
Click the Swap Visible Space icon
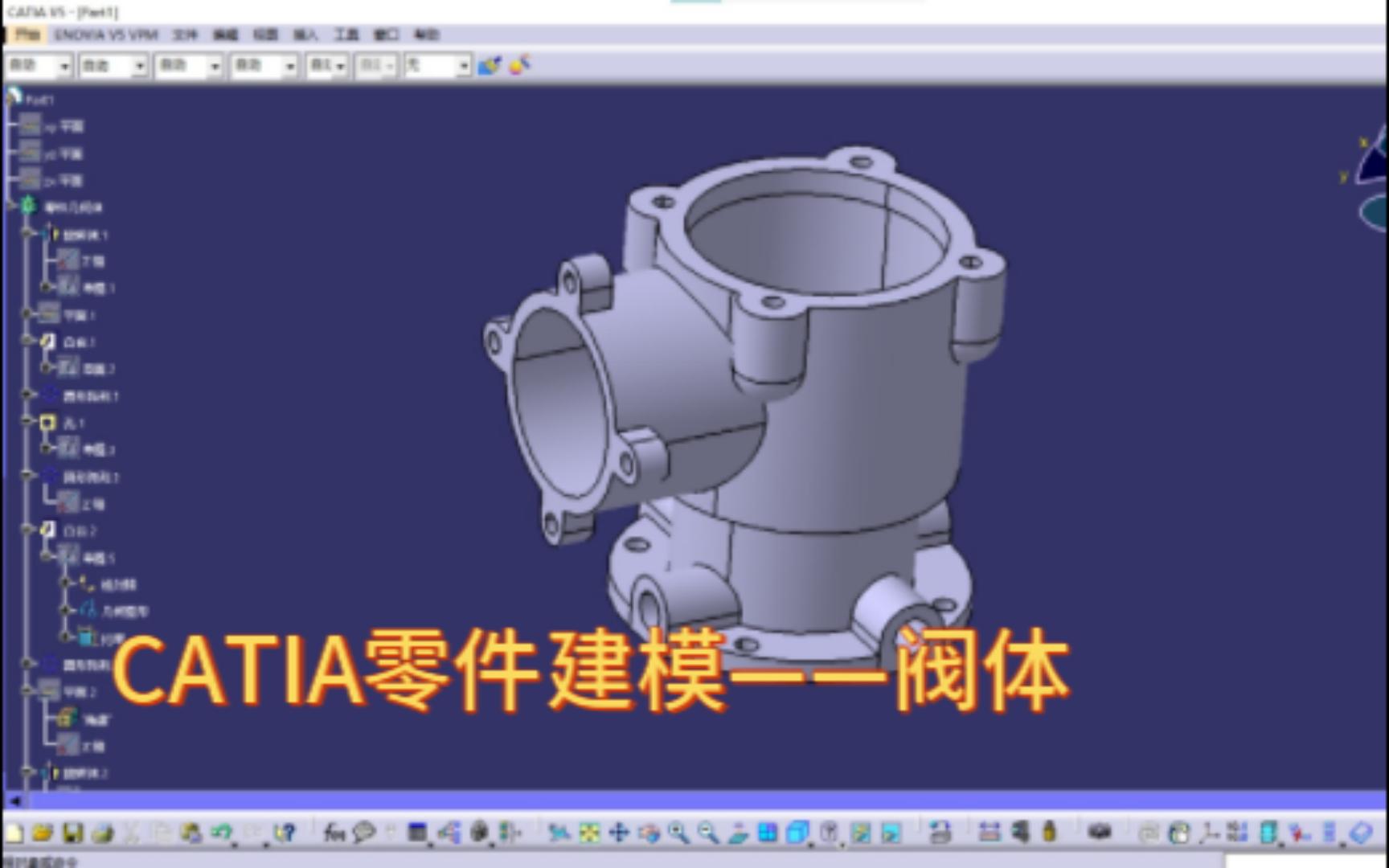[x=891, y=833]
